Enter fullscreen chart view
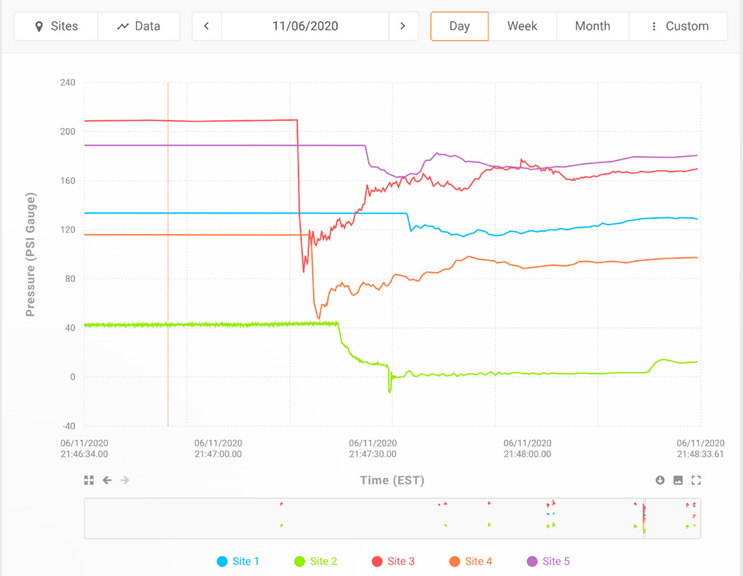 696,481
